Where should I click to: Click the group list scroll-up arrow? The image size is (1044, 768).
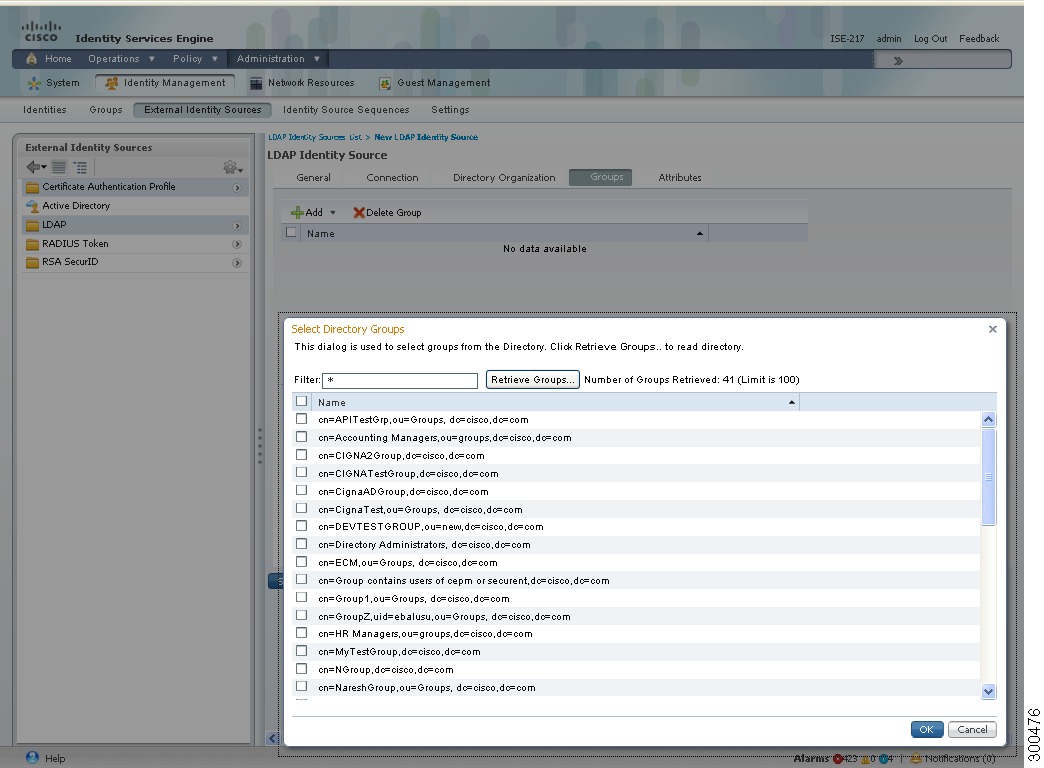[989, 420]
